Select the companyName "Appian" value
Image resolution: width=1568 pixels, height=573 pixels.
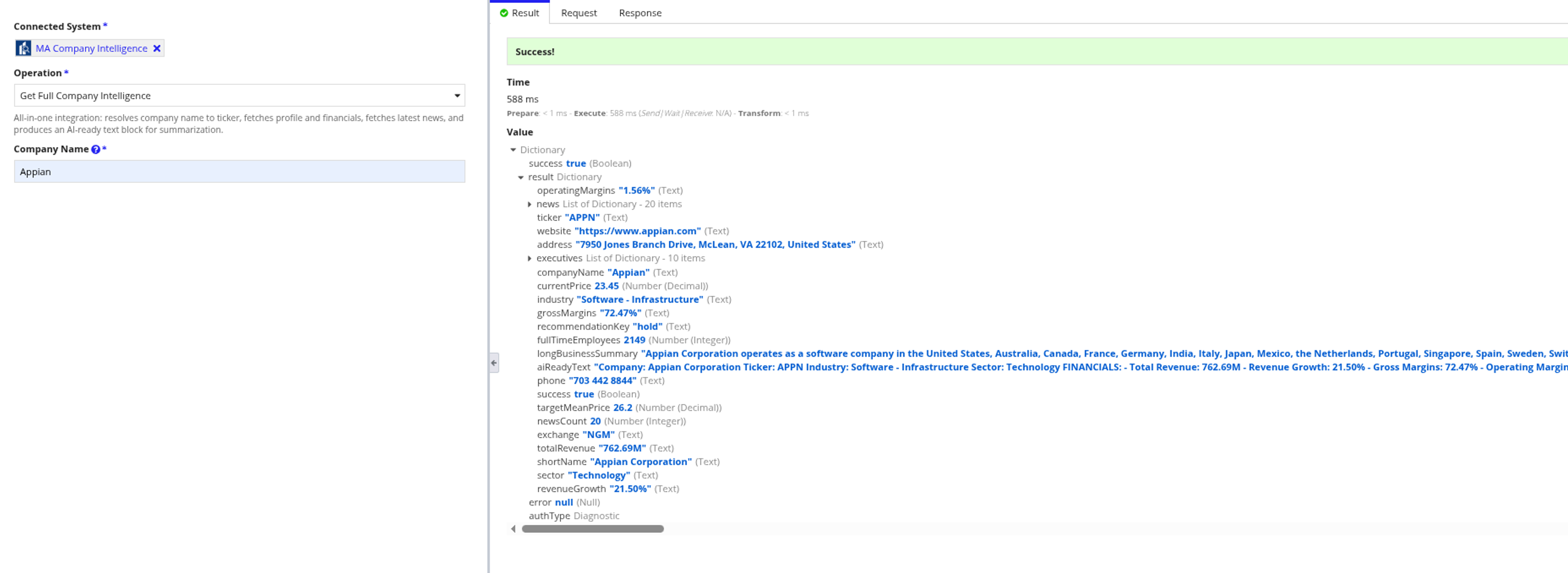click(628, 272)
